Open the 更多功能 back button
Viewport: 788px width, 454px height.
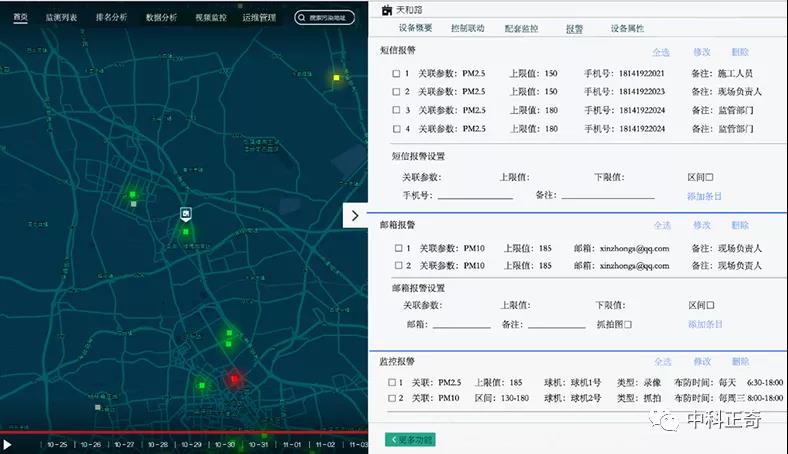coord(410,440)
